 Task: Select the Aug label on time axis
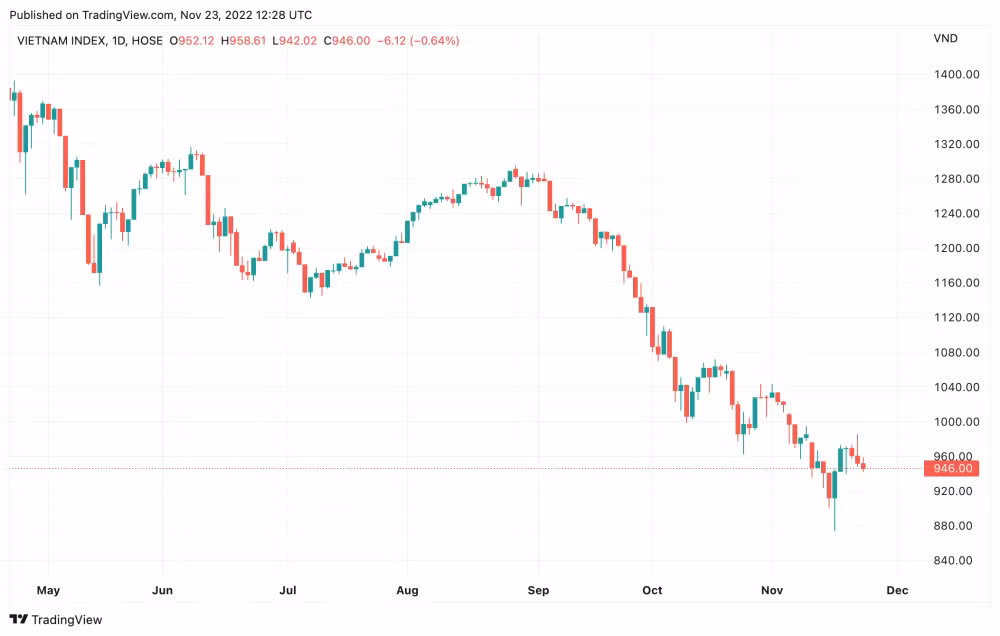coord(408,590)
